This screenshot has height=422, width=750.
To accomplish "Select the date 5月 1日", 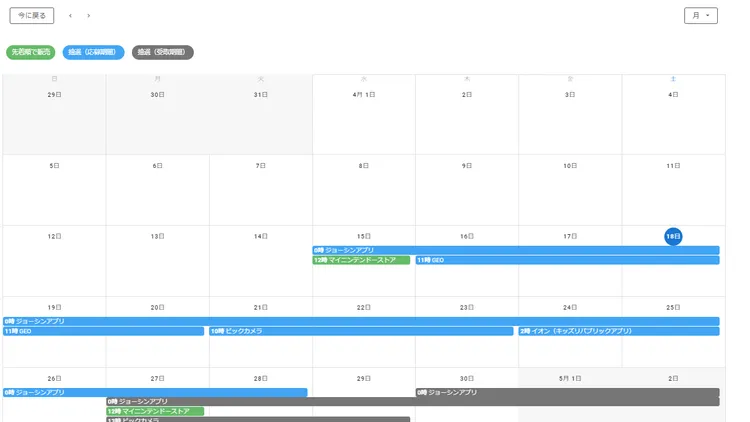I will [570, 378].
